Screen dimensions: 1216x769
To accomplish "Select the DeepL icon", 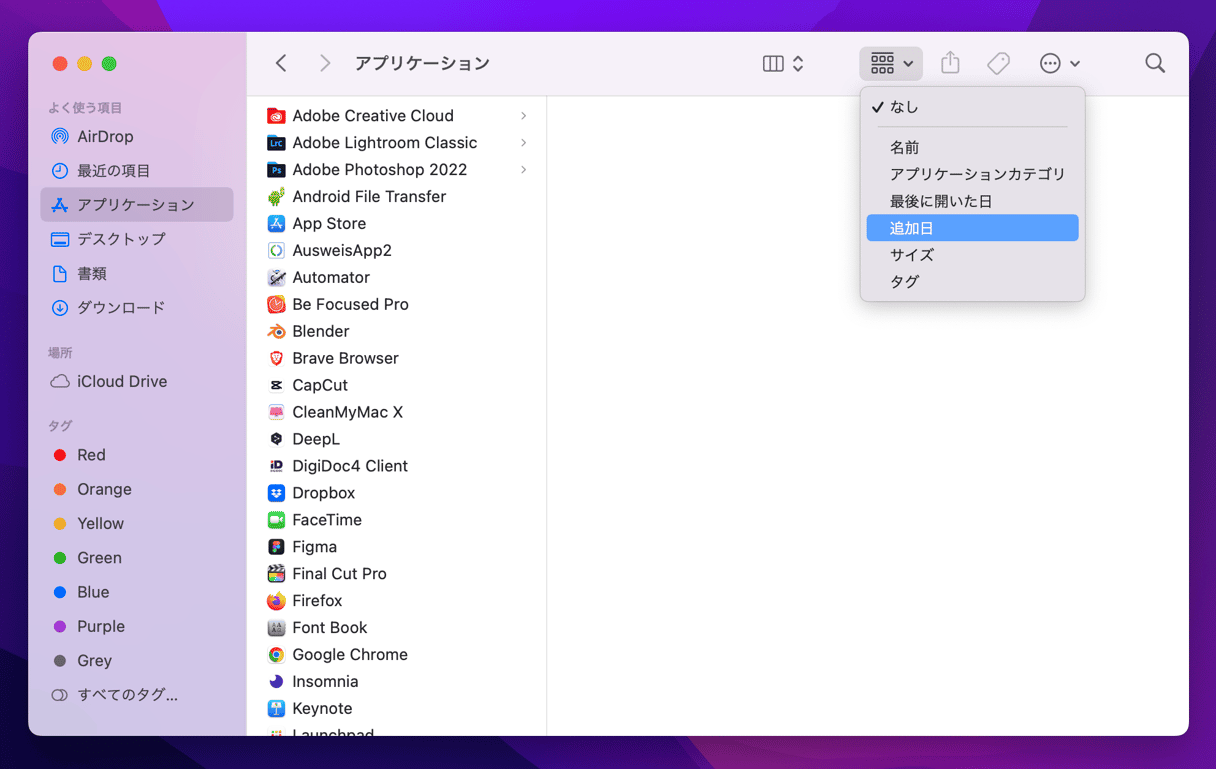I will click(276, 439).
